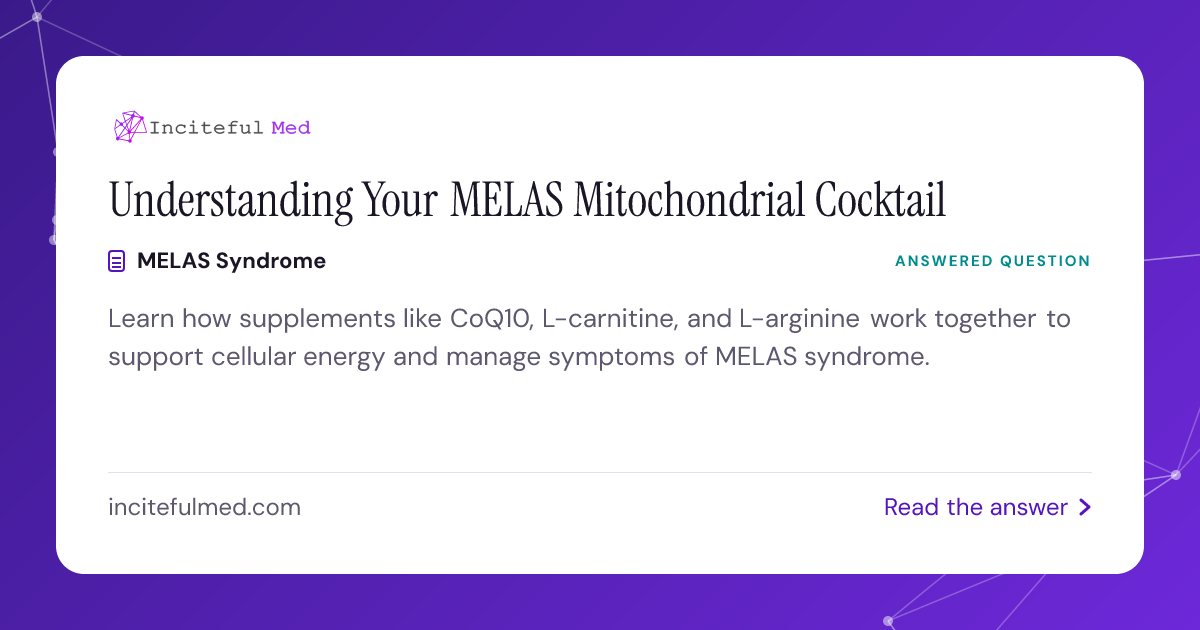Image resolution: width=1200 pixels, height=630 pixels.
Task: Click the chevron arrow after Read the answer
Action: coord(1084,508)
